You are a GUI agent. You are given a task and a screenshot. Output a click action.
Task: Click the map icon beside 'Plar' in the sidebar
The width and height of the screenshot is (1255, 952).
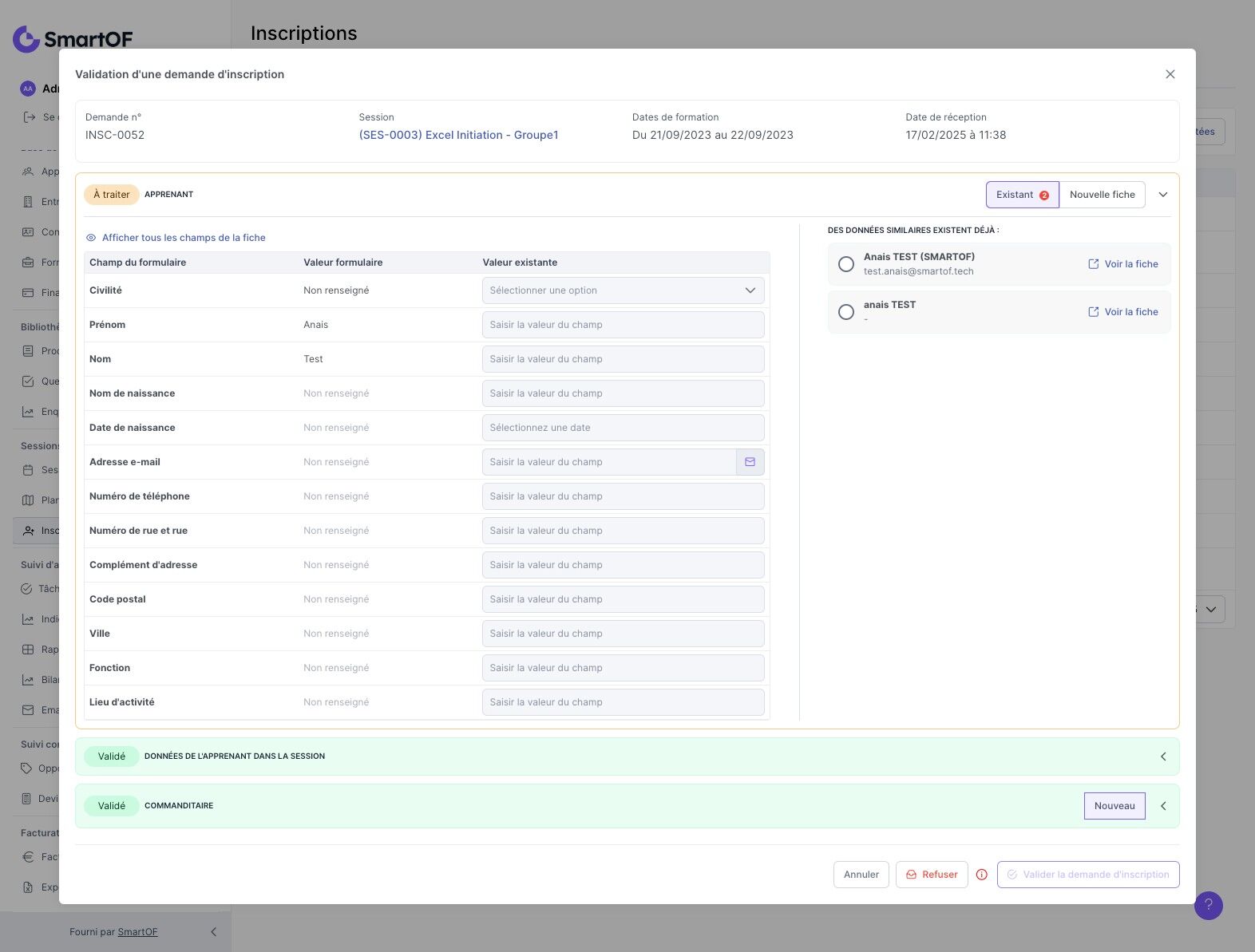pos(28,500)
